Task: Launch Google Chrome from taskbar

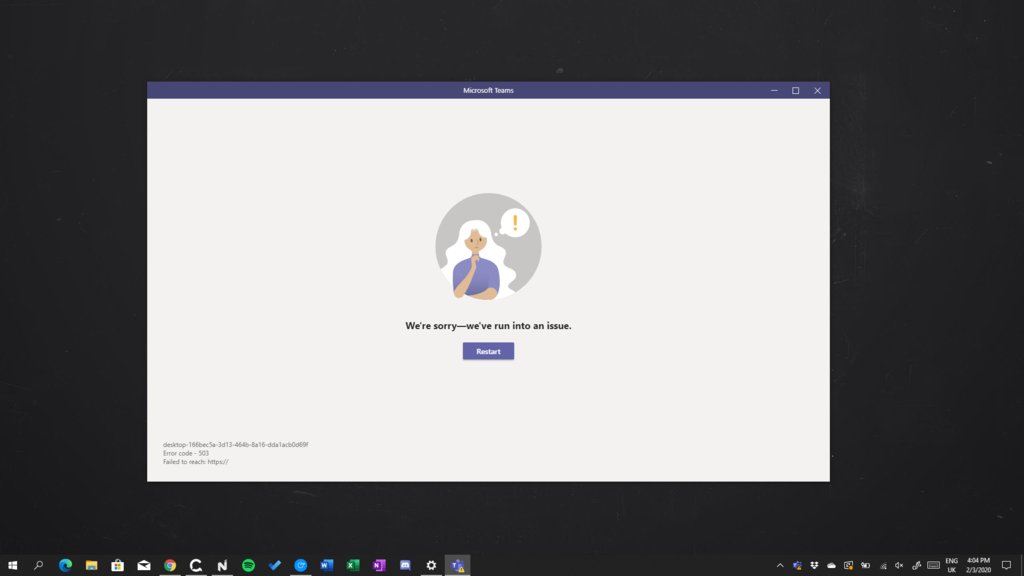Action: coord(170,565)
